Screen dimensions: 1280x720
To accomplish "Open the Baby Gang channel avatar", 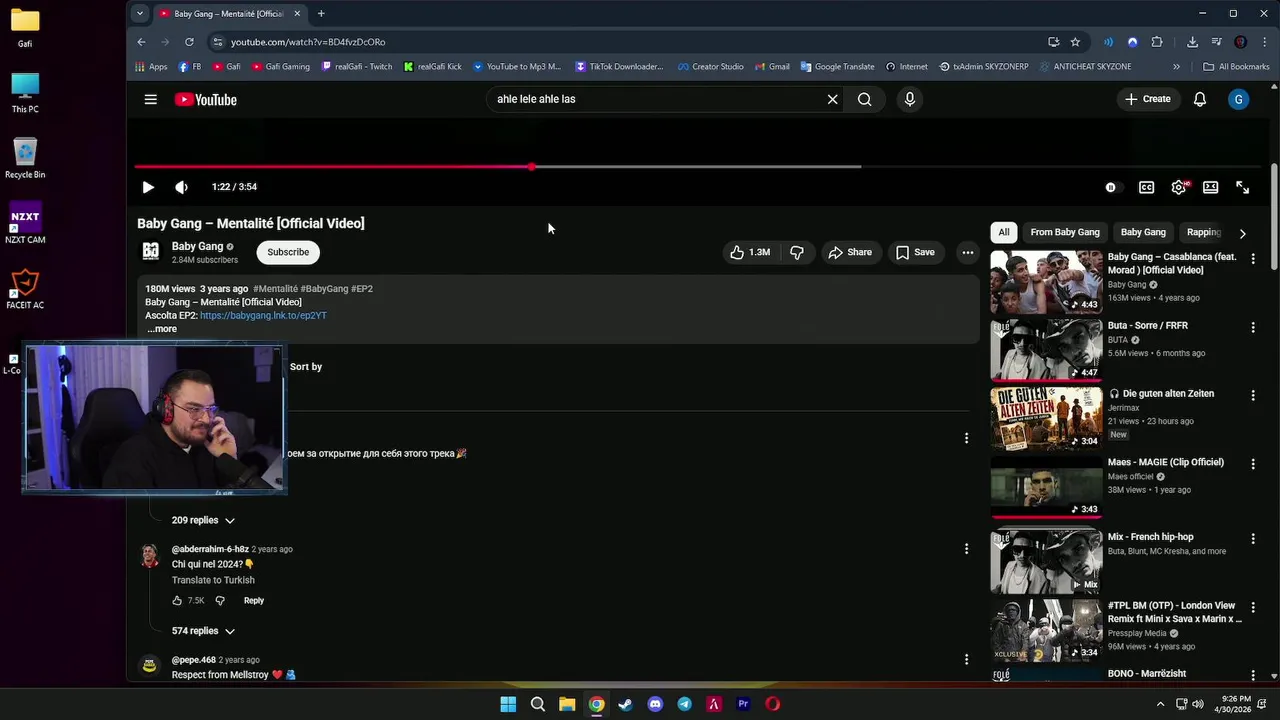I will click(x=150, y=252).
